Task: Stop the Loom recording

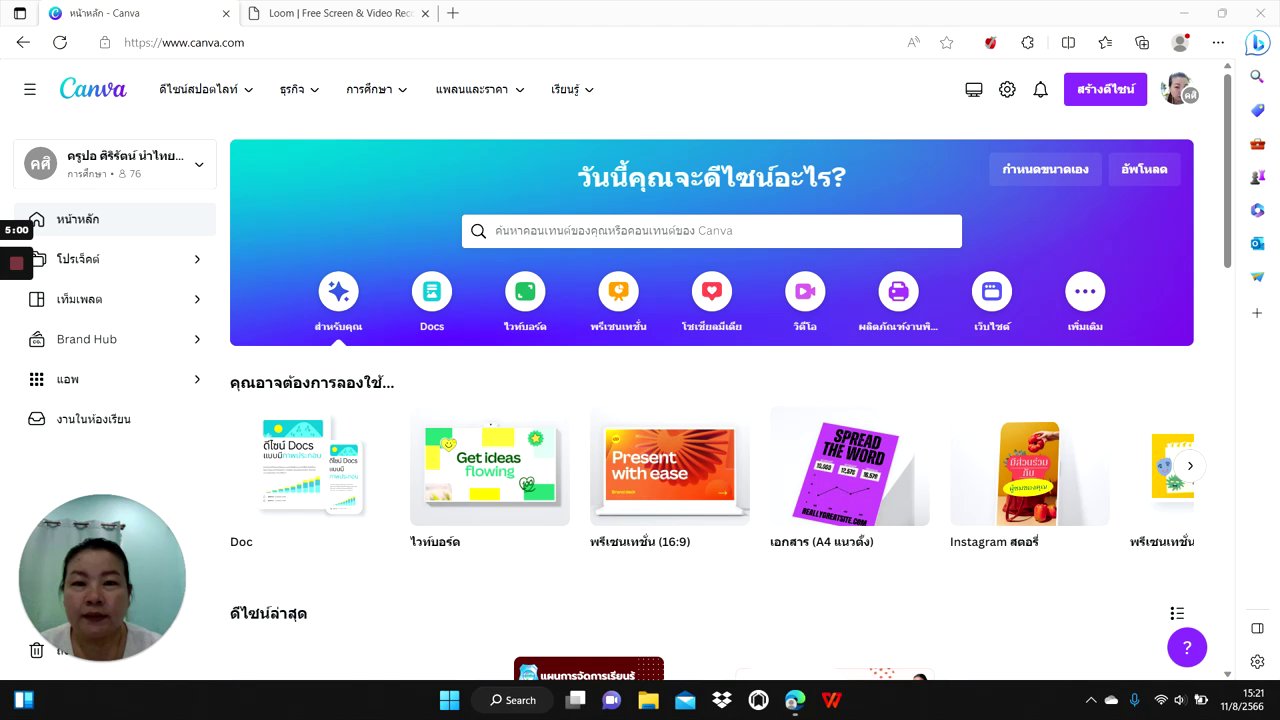Action: click(x=16, y=263)
